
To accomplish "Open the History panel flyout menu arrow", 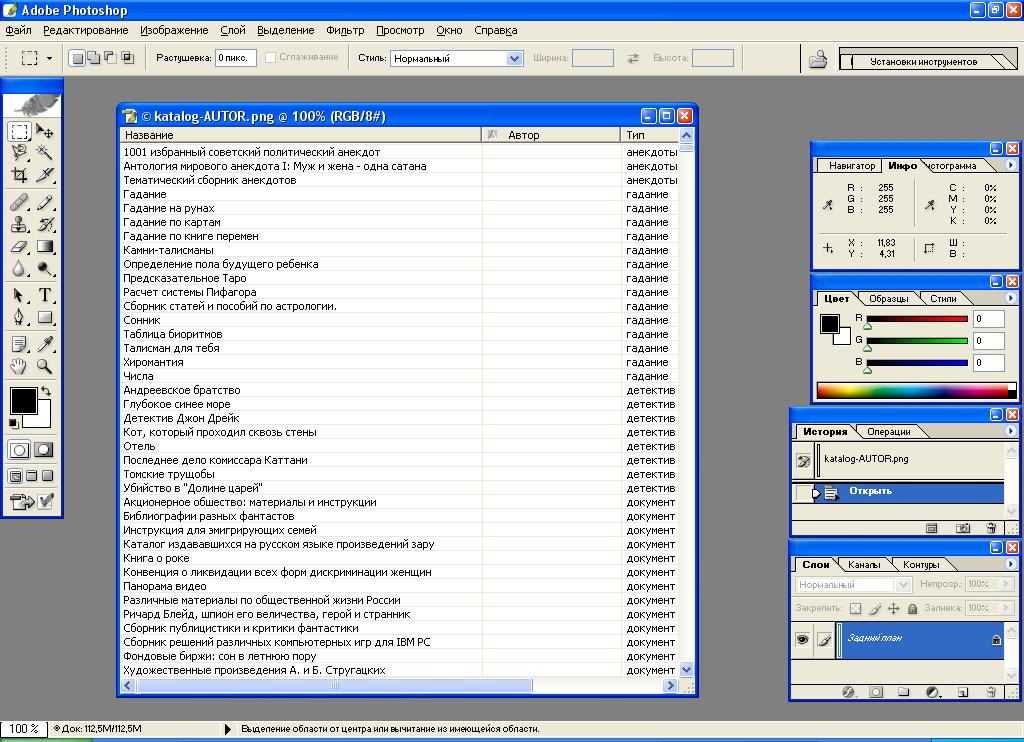I will click(1010, 431).
